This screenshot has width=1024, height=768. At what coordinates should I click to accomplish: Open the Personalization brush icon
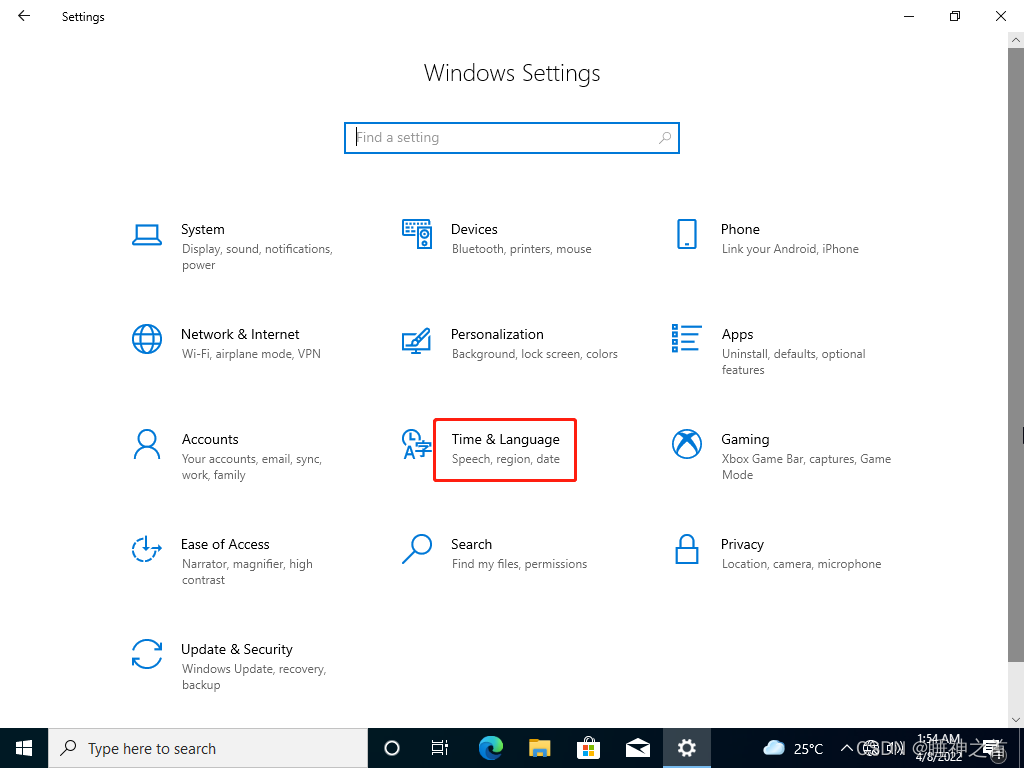(x=417, y=340)
